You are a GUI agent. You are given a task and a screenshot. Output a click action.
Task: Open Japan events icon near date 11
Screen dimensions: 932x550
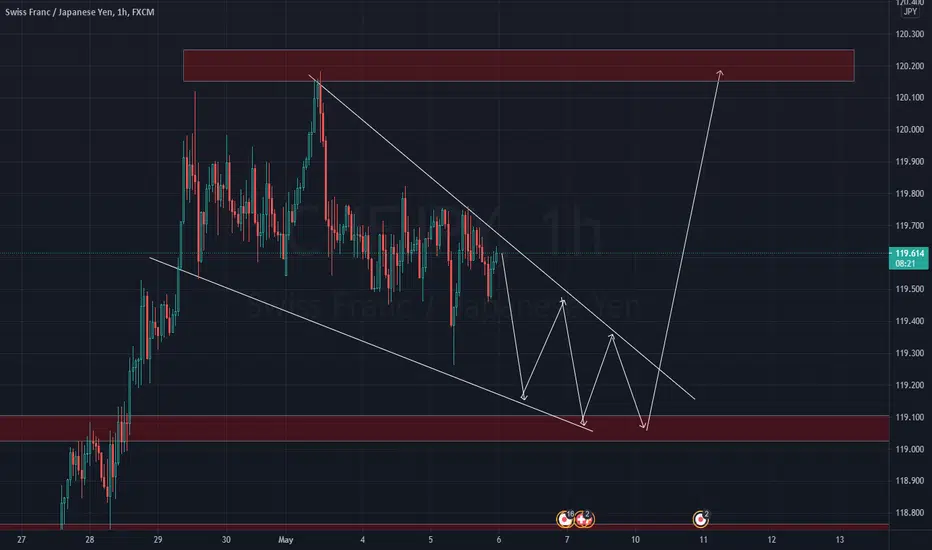click(701, 520)
